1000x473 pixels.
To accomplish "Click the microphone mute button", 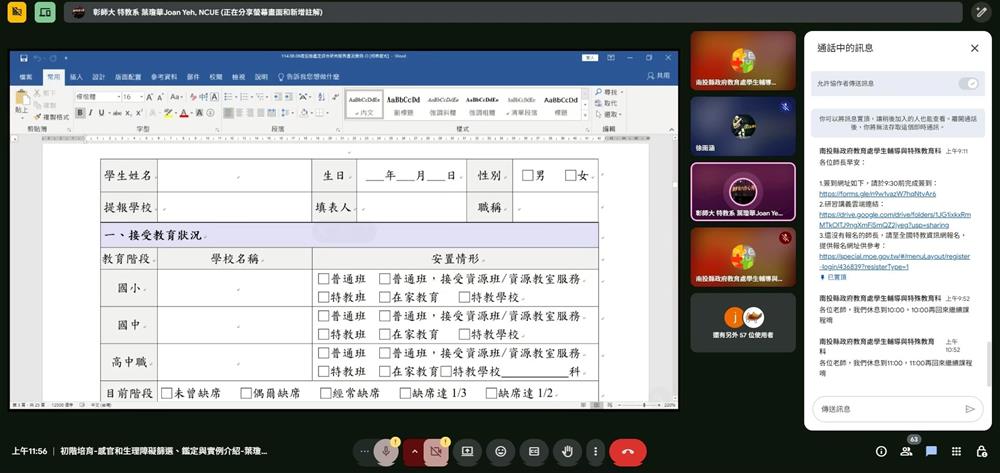I will point(386,452).
